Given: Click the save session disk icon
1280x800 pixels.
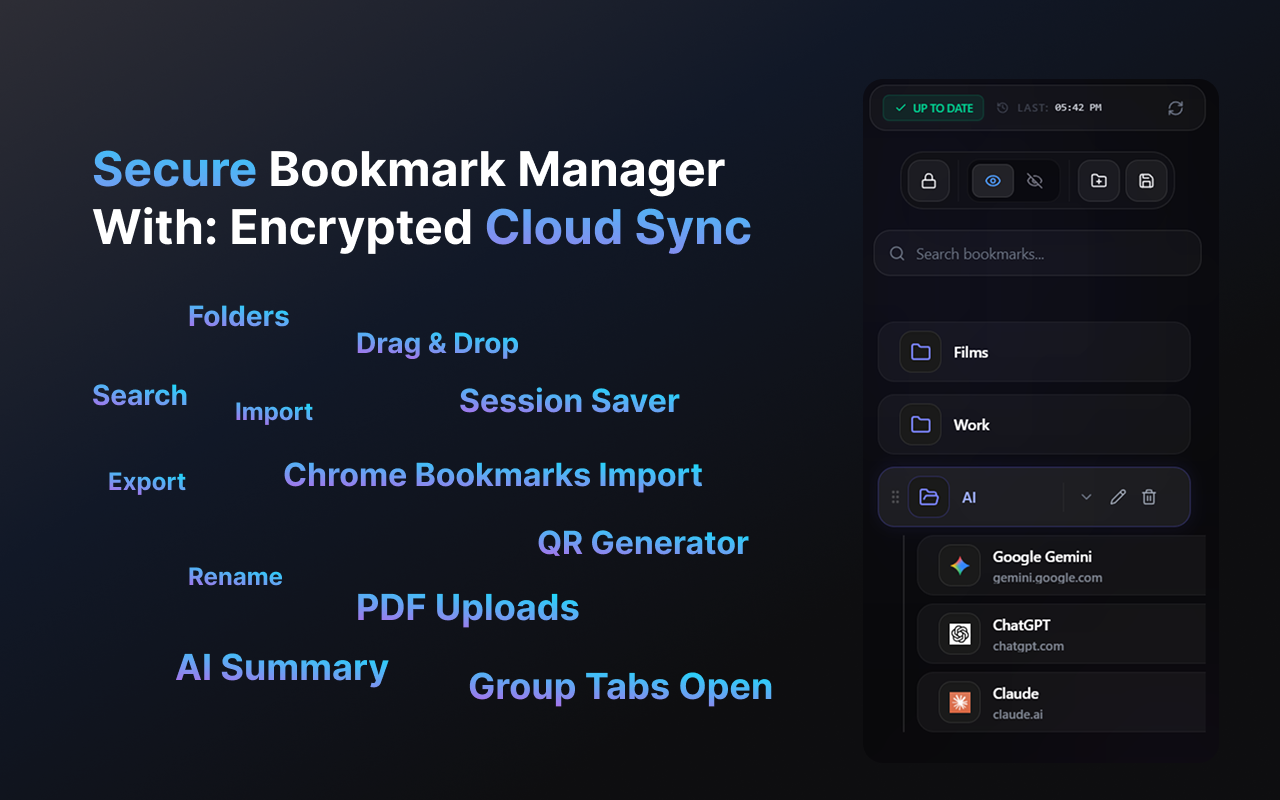Looking at the screenshot, I should (1146, 181).
